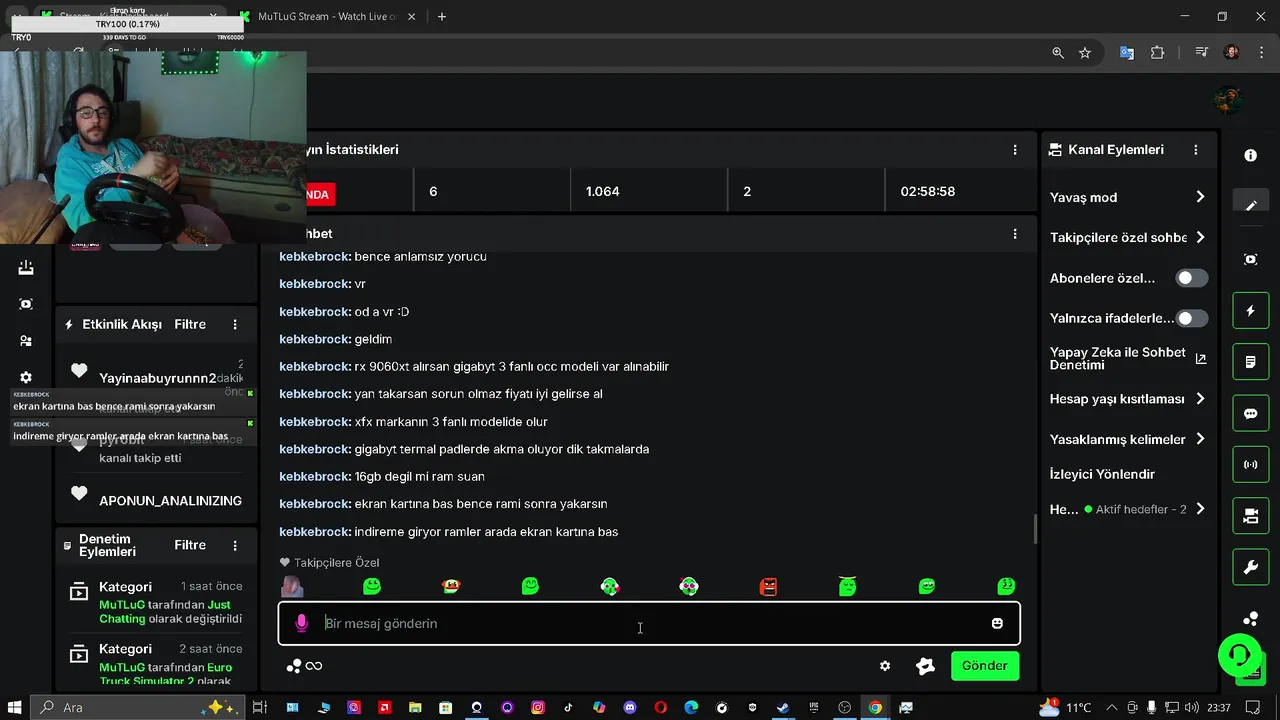Open the camera capture icon in right sidebar
1280x720 pixels.
(1250, 259)
